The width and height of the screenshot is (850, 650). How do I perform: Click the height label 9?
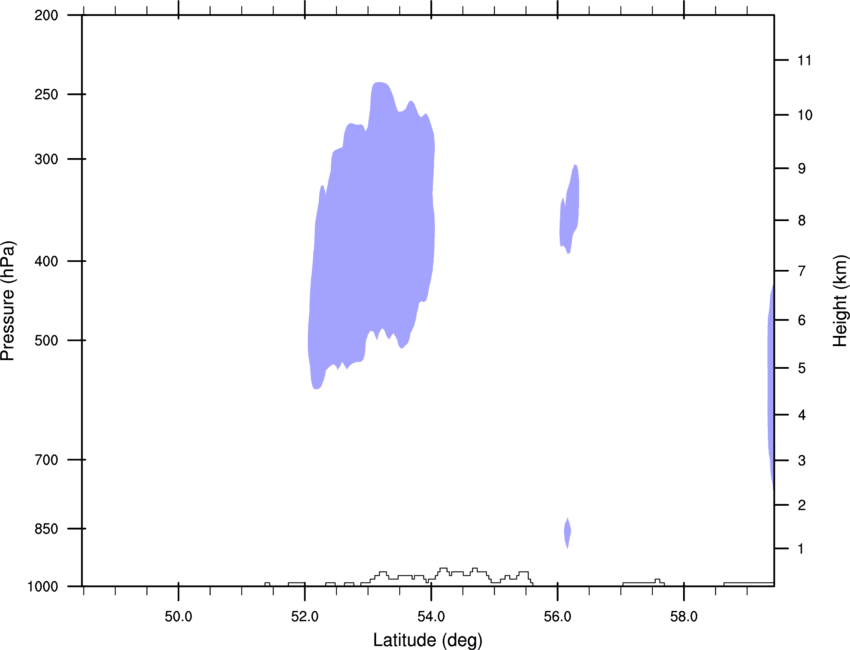801,169
